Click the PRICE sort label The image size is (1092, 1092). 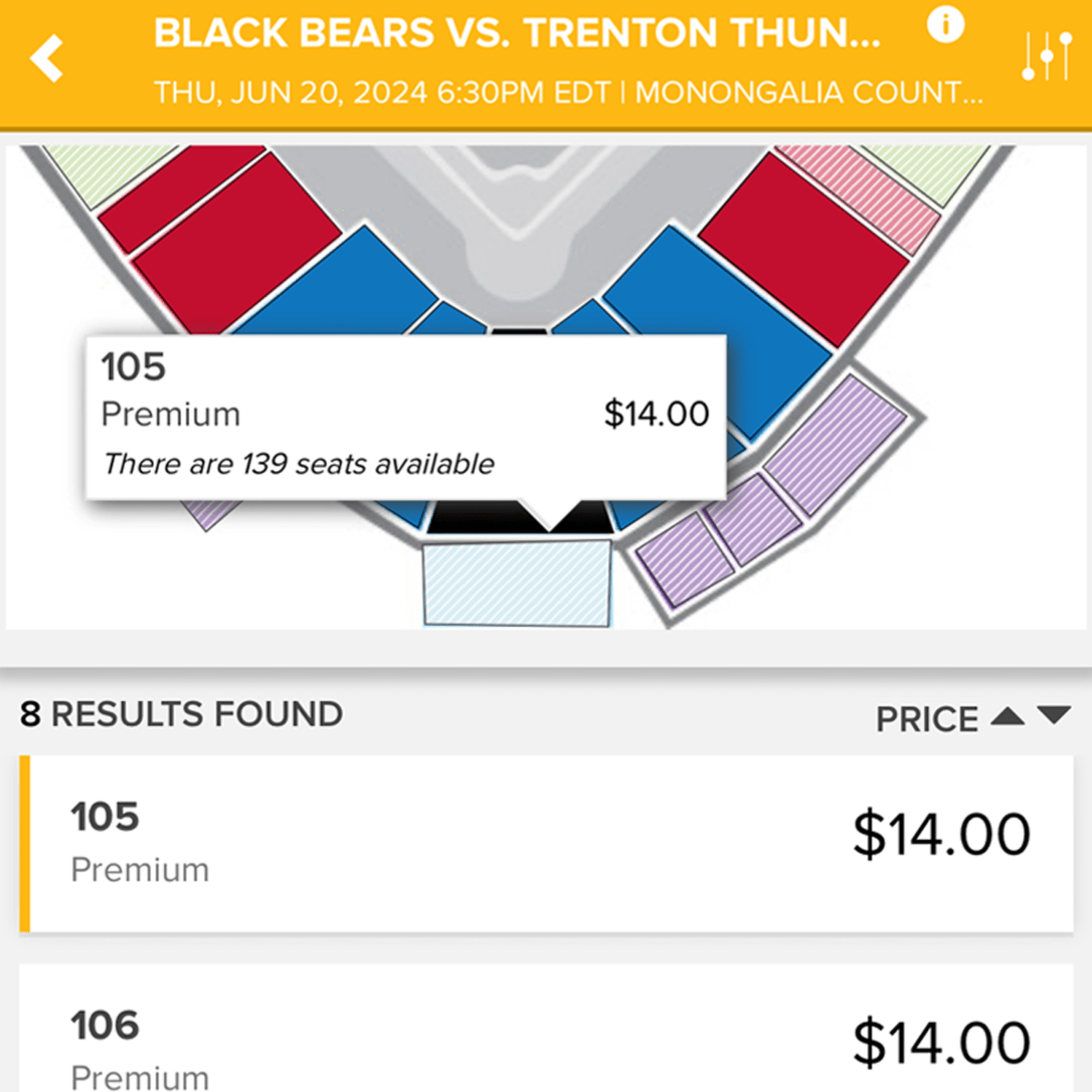coord(926,719)
